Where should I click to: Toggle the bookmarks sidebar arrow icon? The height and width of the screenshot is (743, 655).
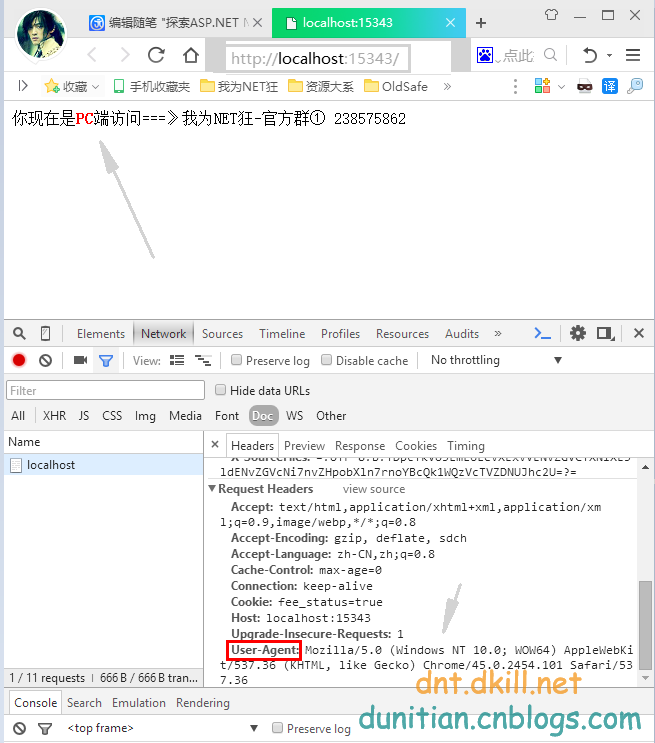(x=23, y=86)
